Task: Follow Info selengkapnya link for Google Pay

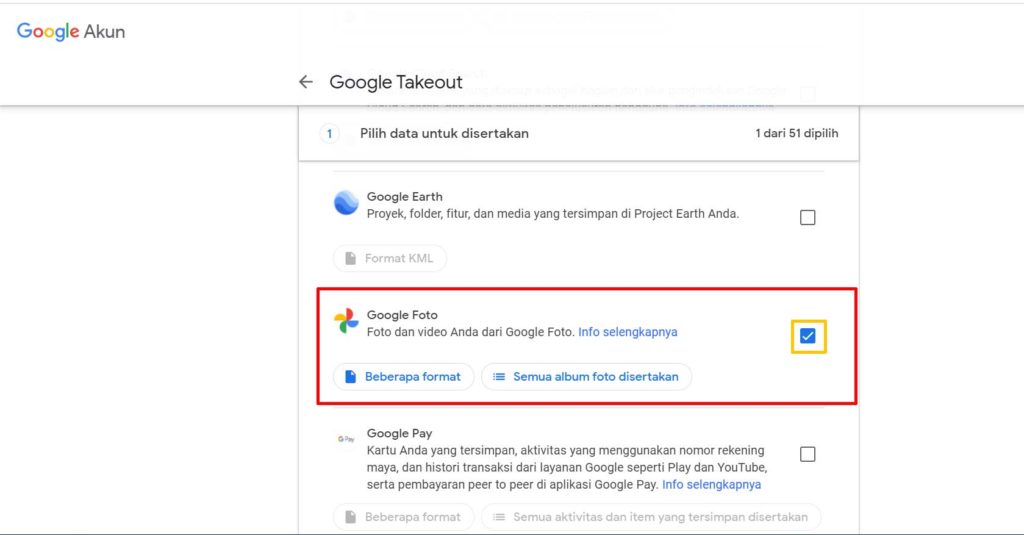Action: (x=711, y=485)
